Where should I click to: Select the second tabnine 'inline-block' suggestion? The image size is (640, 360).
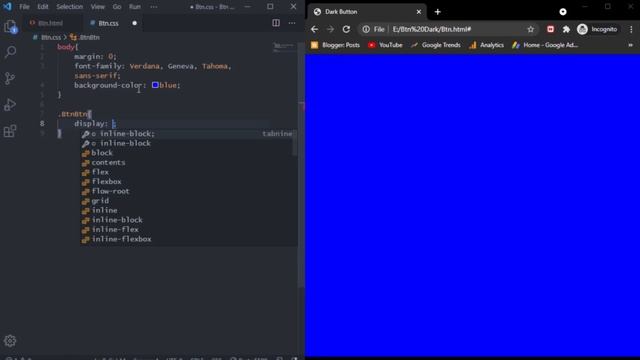coord(187,143)
